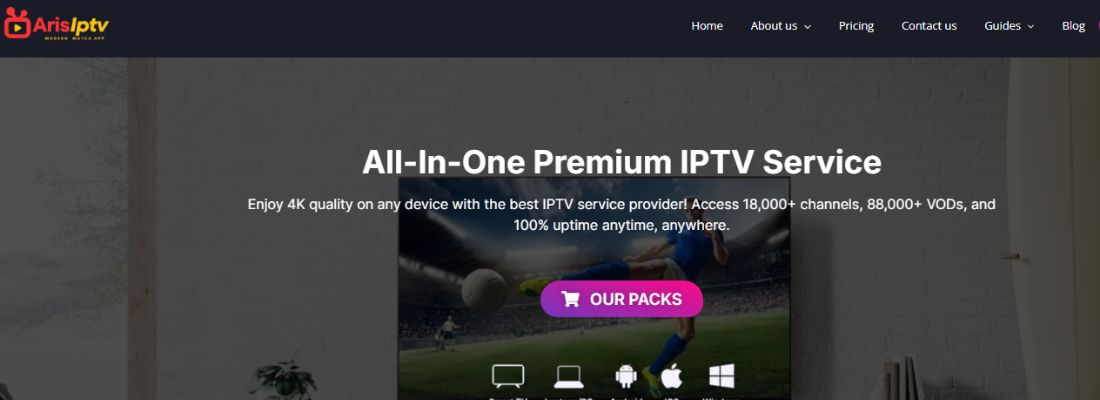The image size is (1100, 400).
Task: Click the About us menu label
Action: click(774, 26)
